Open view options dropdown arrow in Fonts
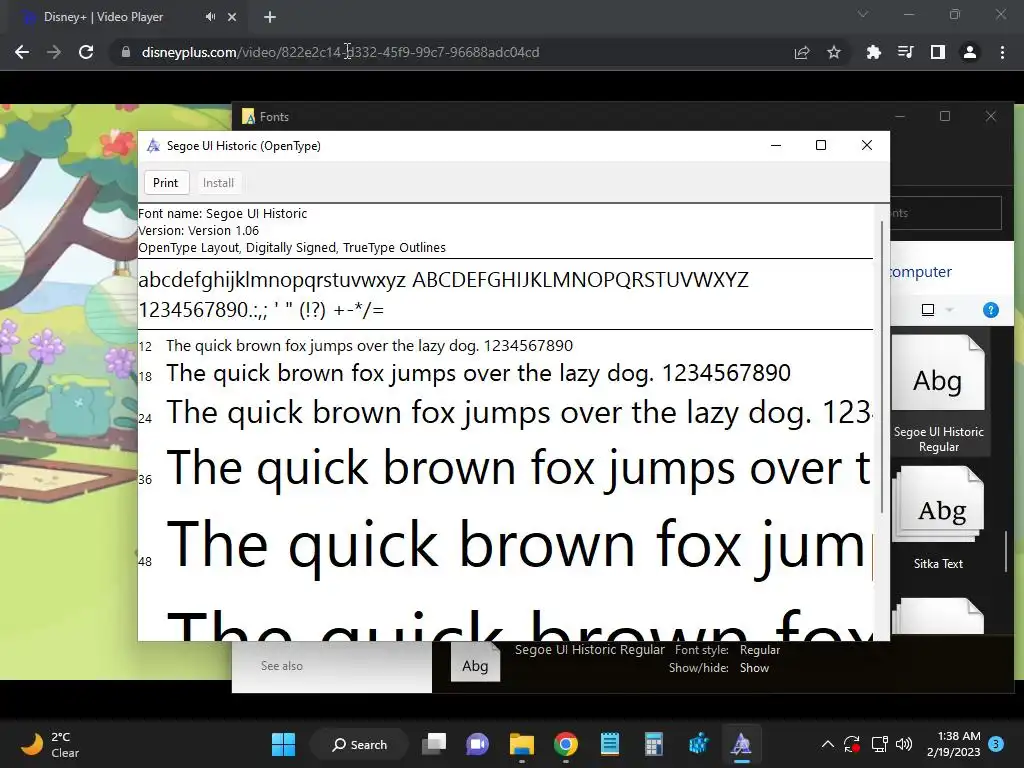Image resolution: width=1024 pixels, height=768 pixels. click(x=950, y=310)
